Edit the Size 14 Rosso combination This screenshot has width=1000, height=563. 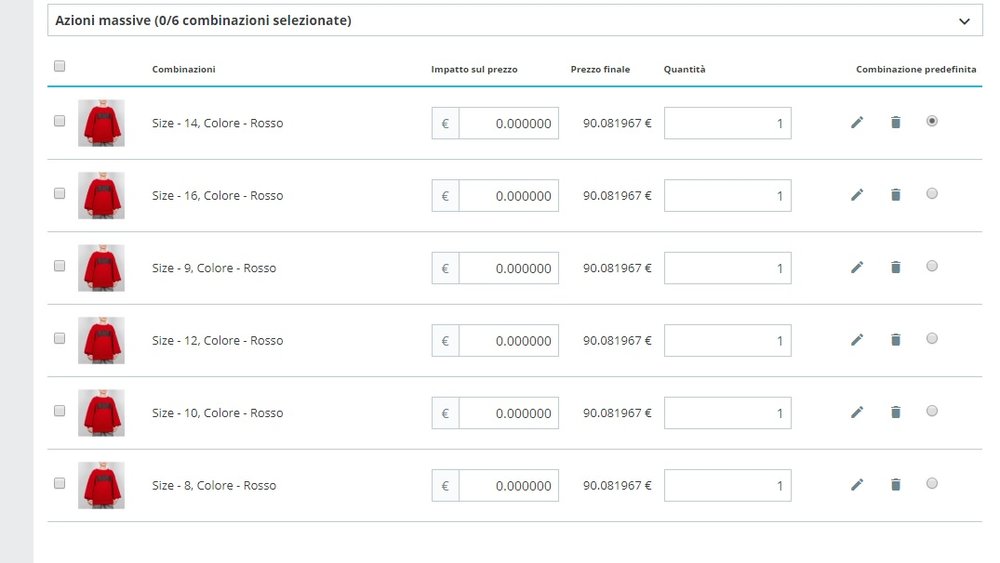[x=856, y=122]
